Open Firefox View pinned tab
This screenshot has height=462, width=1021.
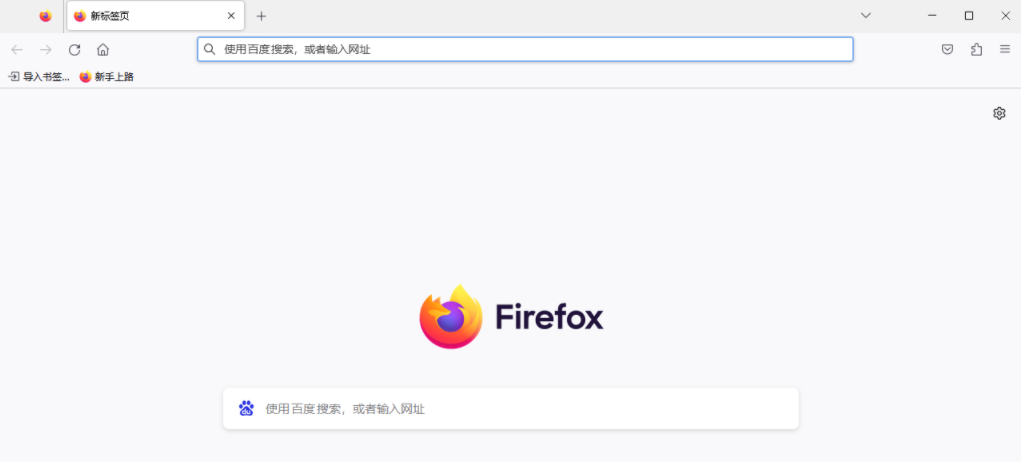(x=45, y=16)
